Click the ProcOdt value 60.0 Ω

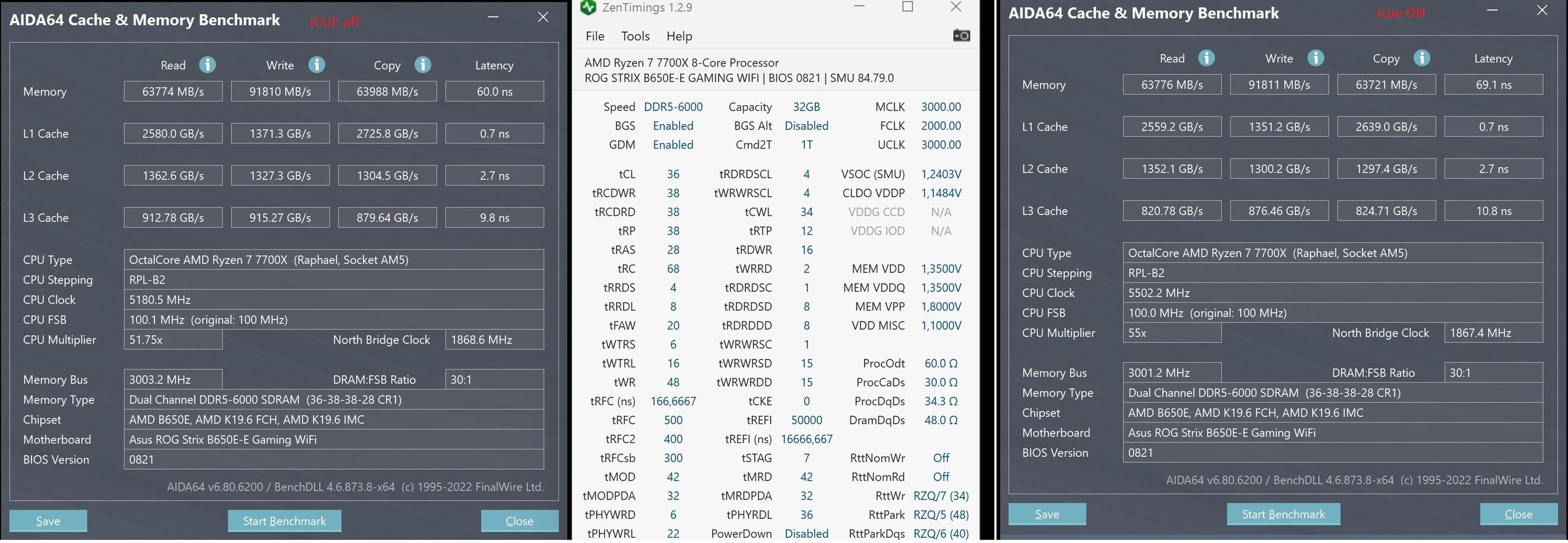(x=941, y=364)
